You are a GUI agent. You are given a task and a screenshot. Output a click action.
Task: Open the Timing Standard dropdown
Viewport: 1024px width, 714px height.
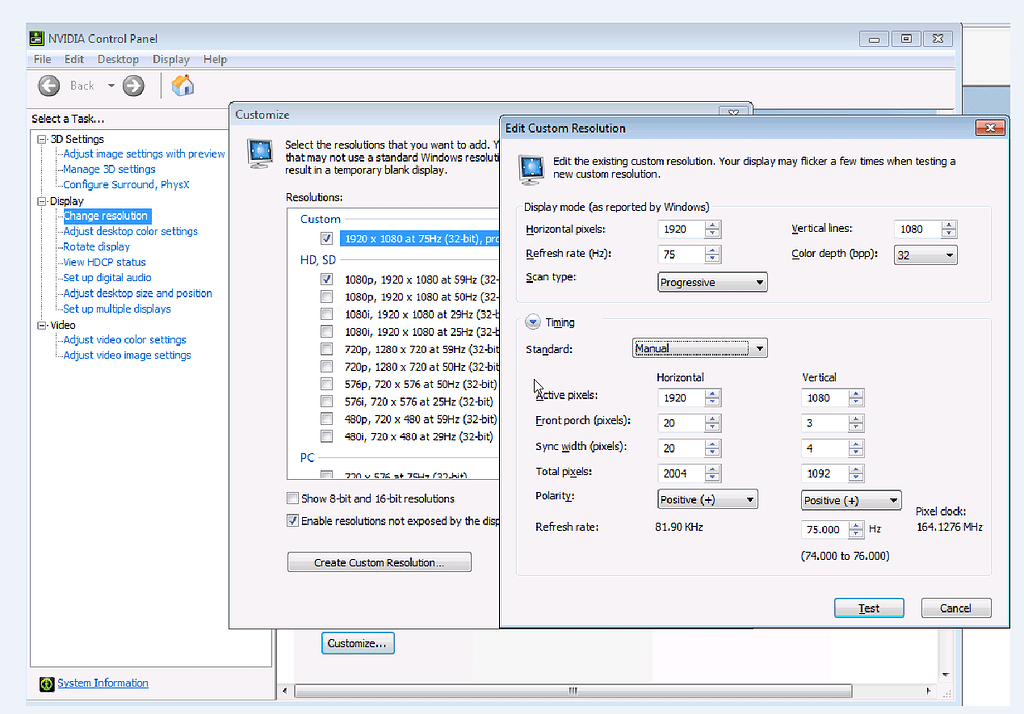click(x=700, y=349)
